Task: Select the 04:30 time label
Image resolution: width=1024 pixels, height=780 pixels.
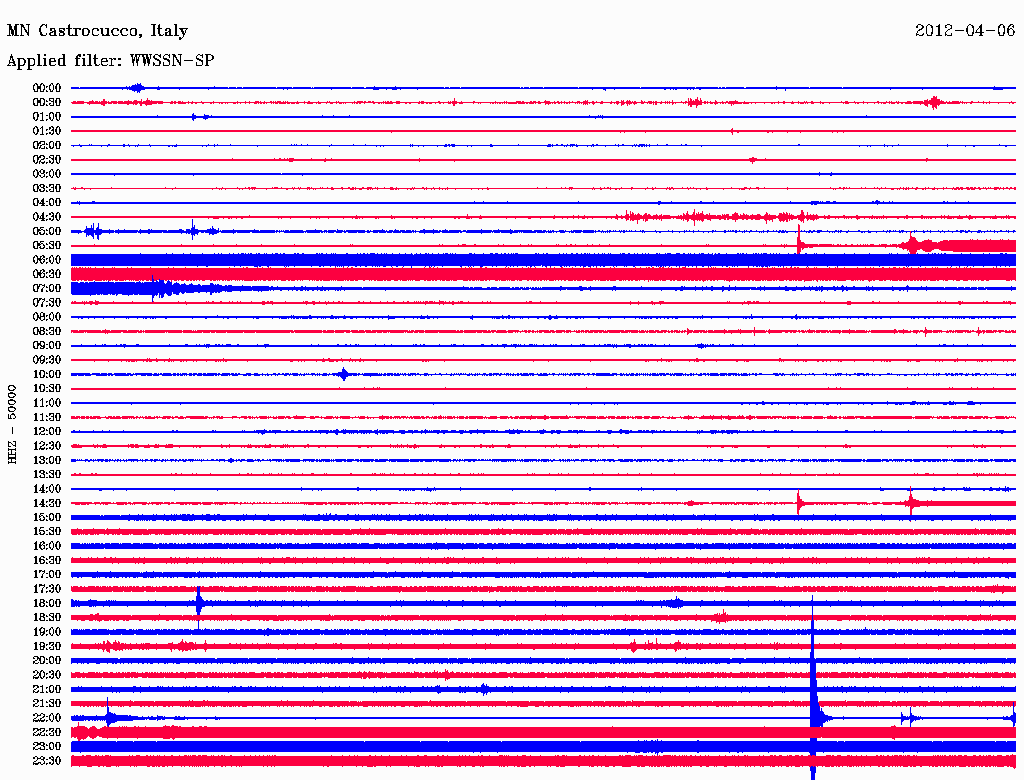Action: [x=47, y=217]
